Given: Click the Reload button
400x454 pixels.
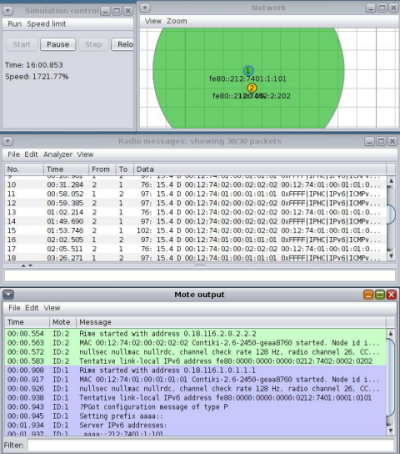Looking at the screenshot, I should 123,44.
